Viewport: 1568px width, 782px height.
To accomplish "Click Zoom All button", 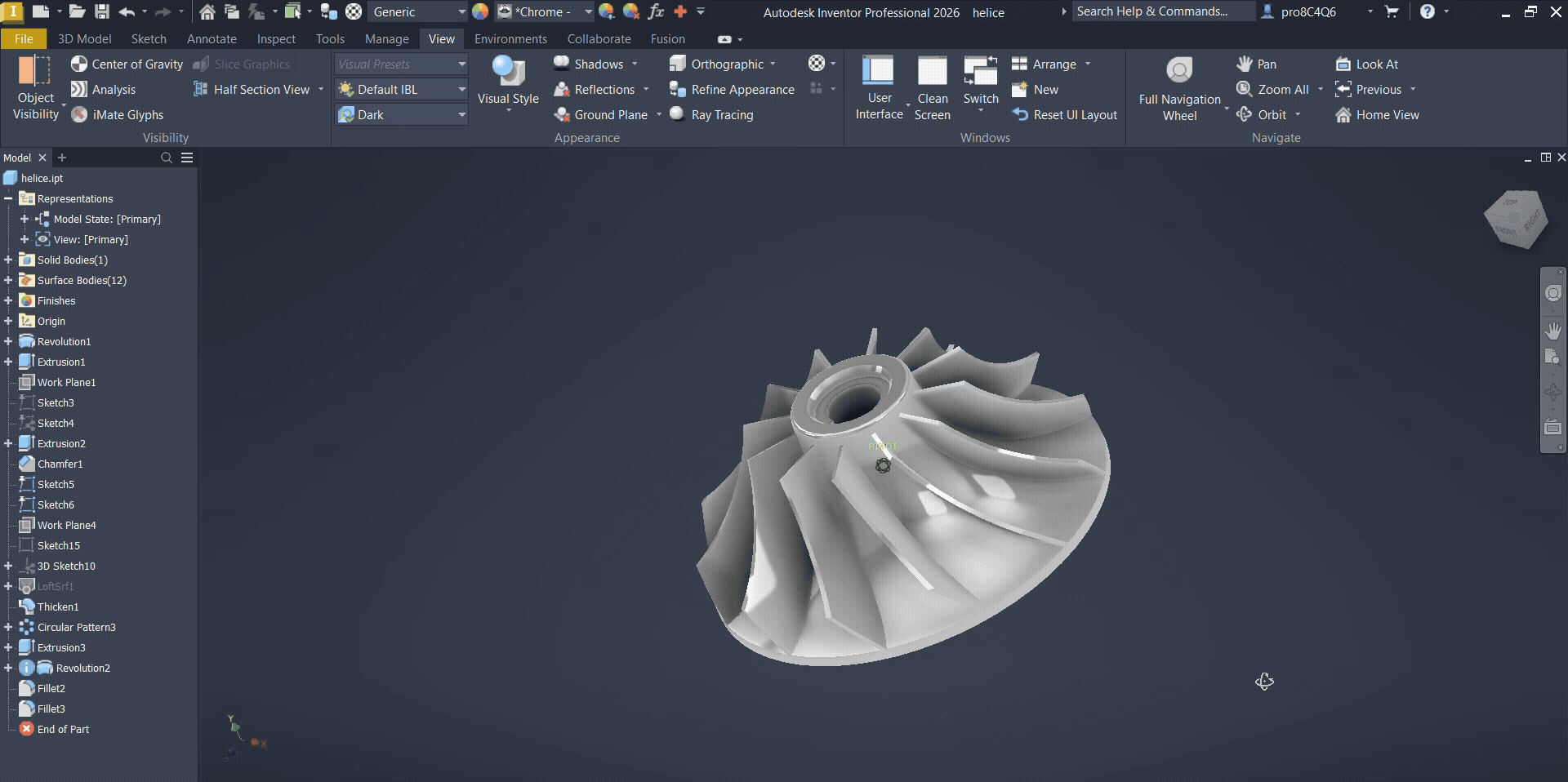I will click(x=1273, y=89).
